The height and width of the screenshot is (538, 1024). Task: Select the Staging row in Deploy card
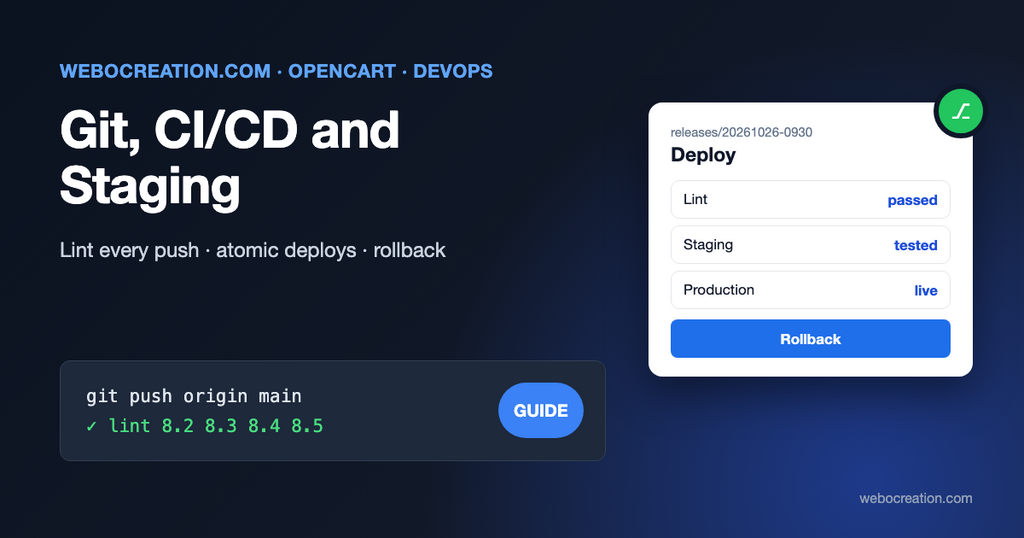(810, 245)
